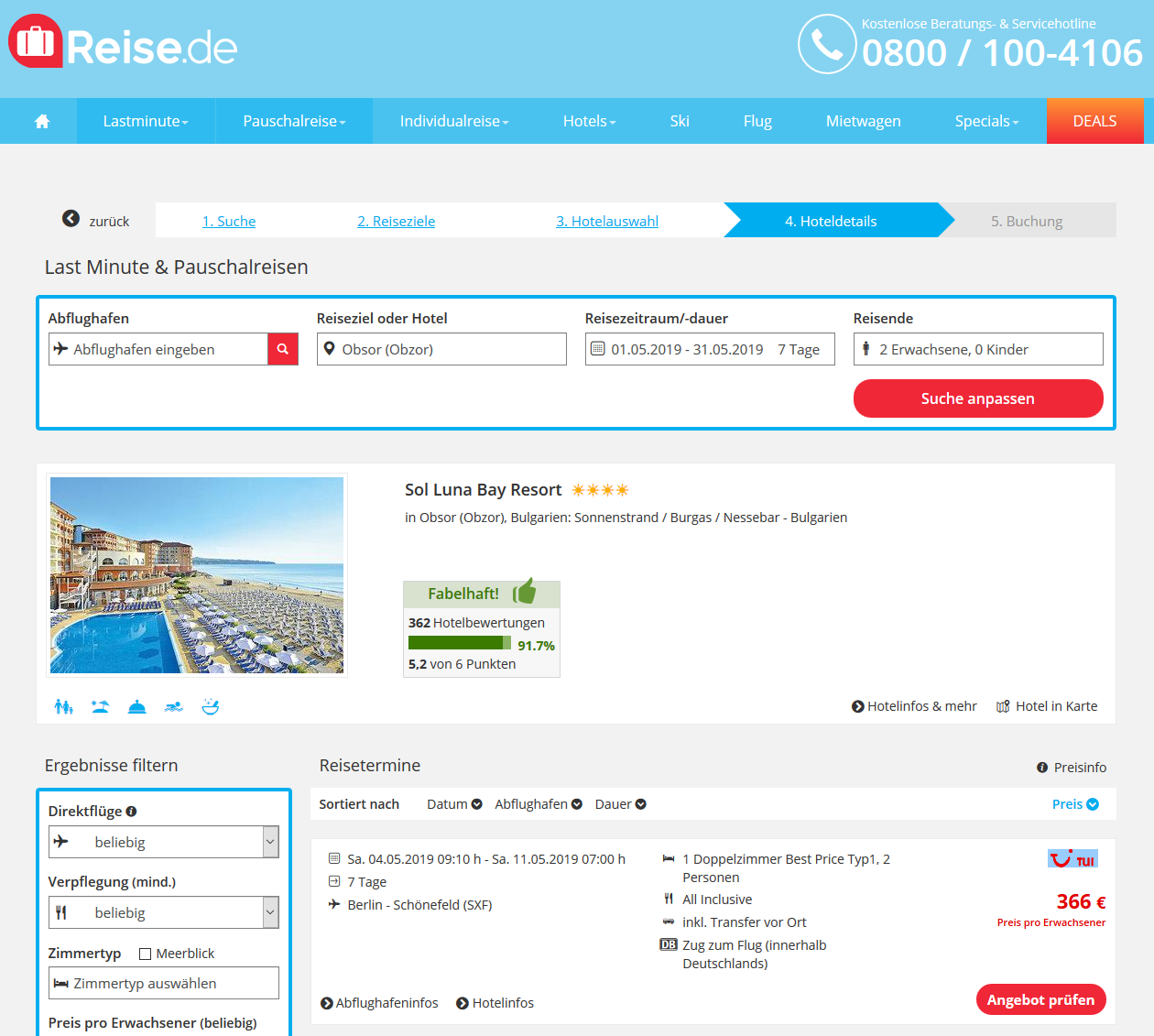Image resolution: width=1154 pixels, height=1036 pixels.
Task: Click the family-friendly amenity icon
Action: click(x=63, y=706)
